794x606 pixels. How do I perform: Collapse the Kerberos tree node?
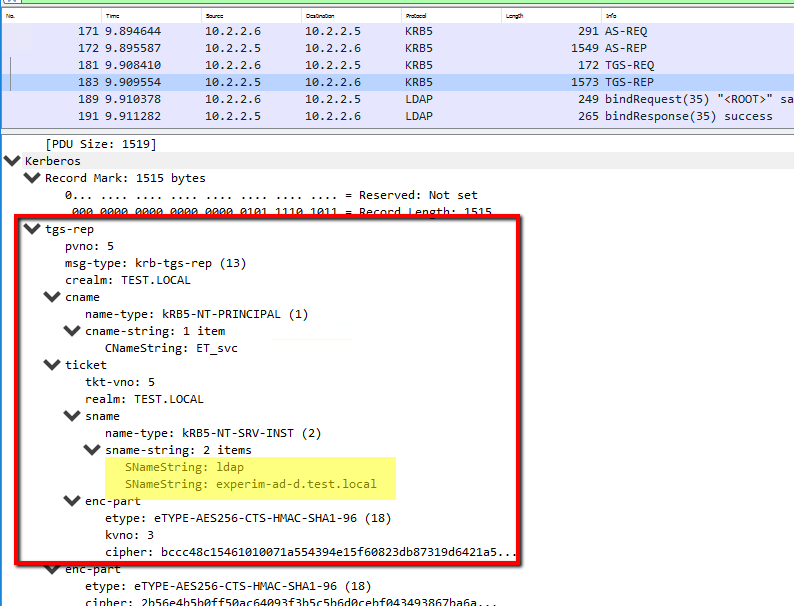pos(12,161)
